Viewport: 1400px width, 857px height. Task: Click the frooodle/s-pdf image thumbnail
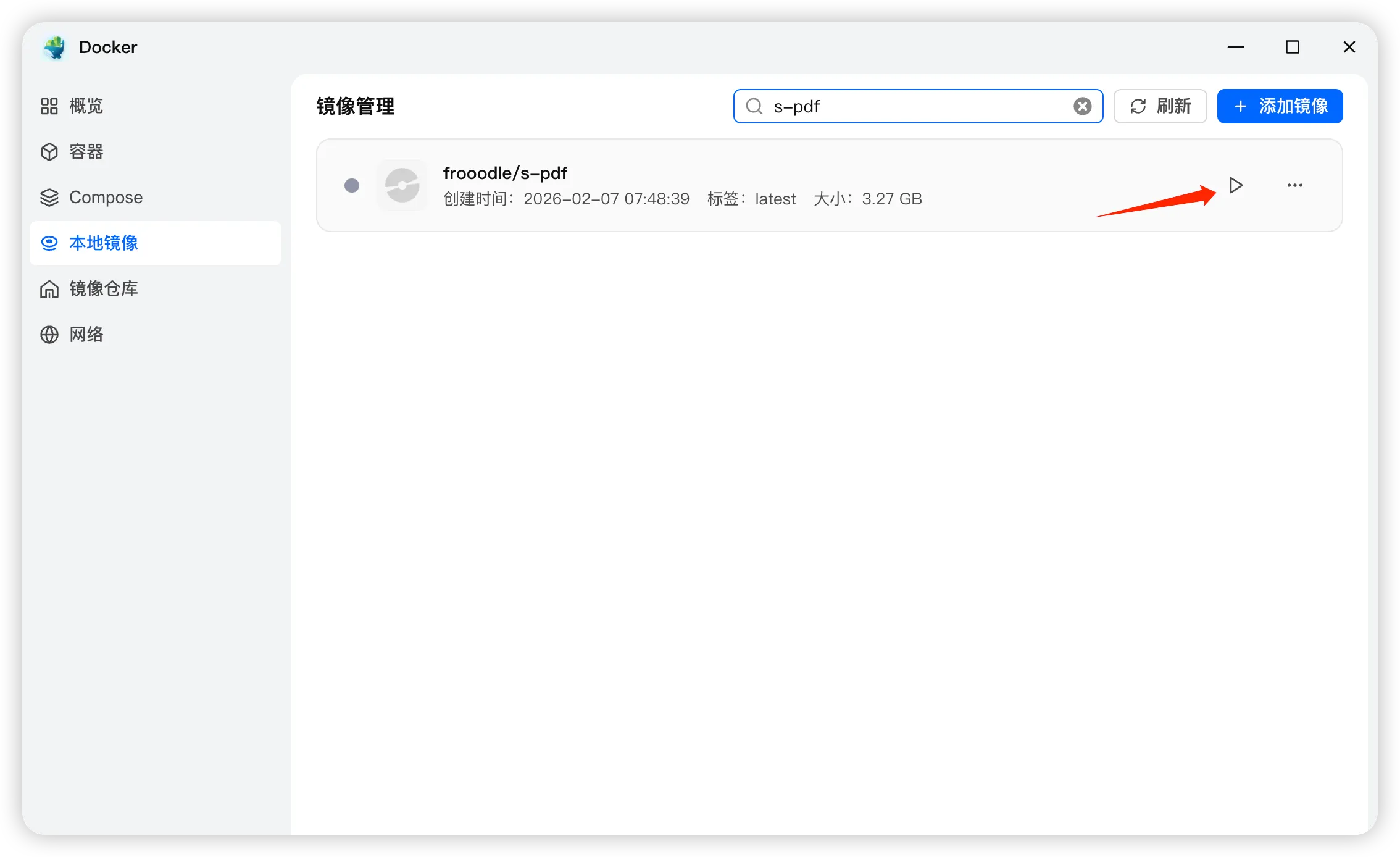402,185
